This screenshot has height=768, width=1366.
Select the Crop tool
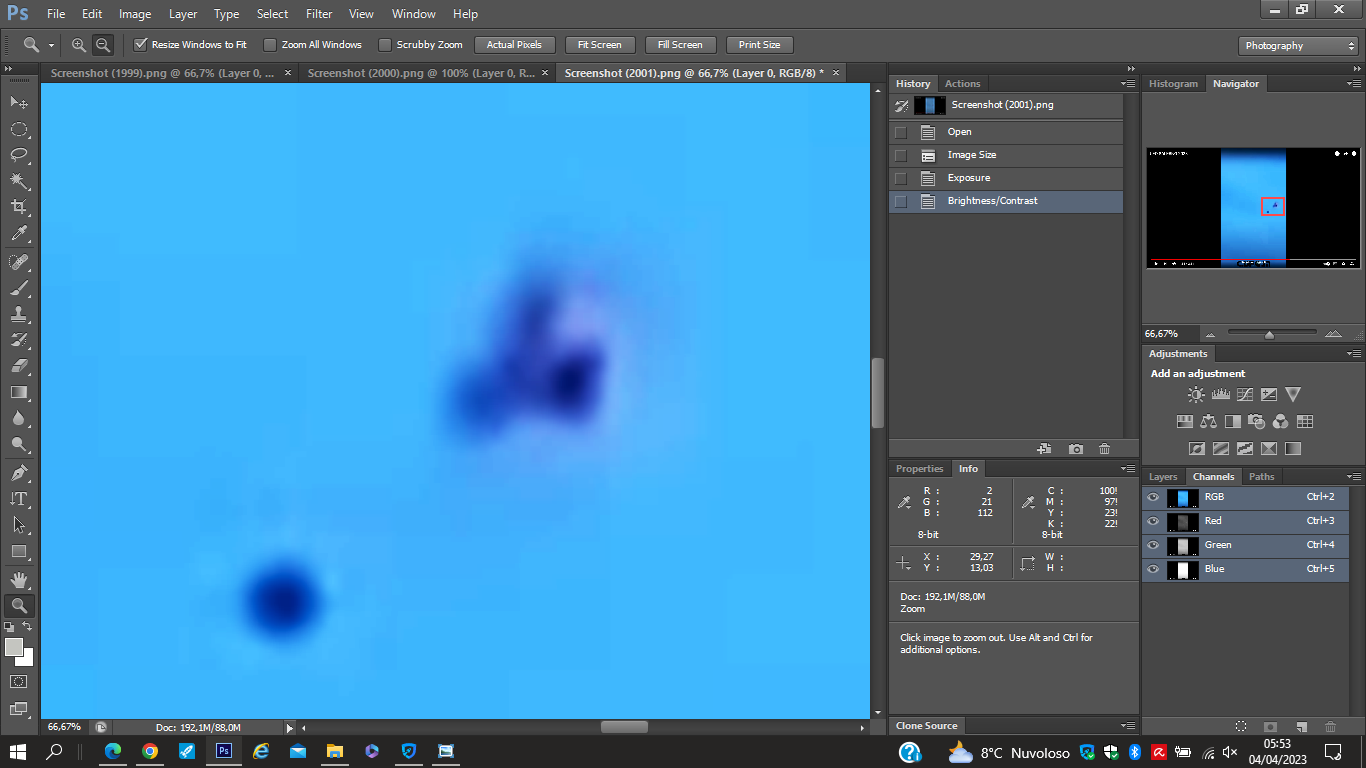pyautogui.click(x=19, y=207)
